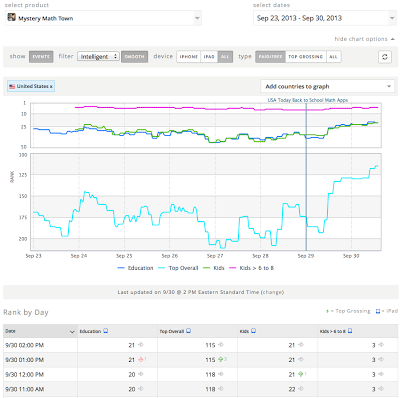Click the Mystery Math Town app icon
Viewport: 400px width, 398px height.
point(12,18)
